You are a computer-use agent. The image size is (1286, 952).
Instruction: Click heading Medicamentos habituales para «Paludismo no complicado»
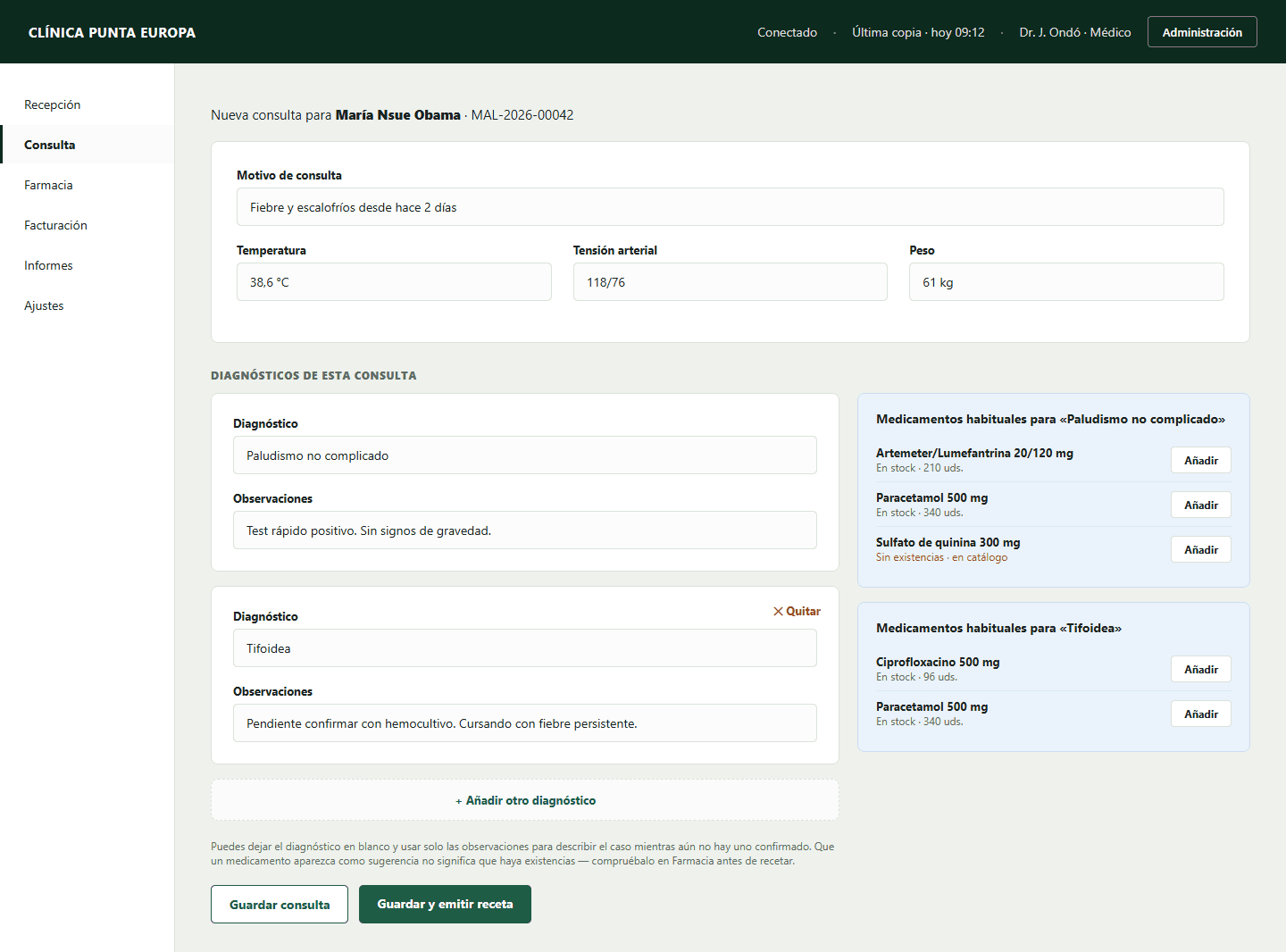click(x=1050, y=419)
